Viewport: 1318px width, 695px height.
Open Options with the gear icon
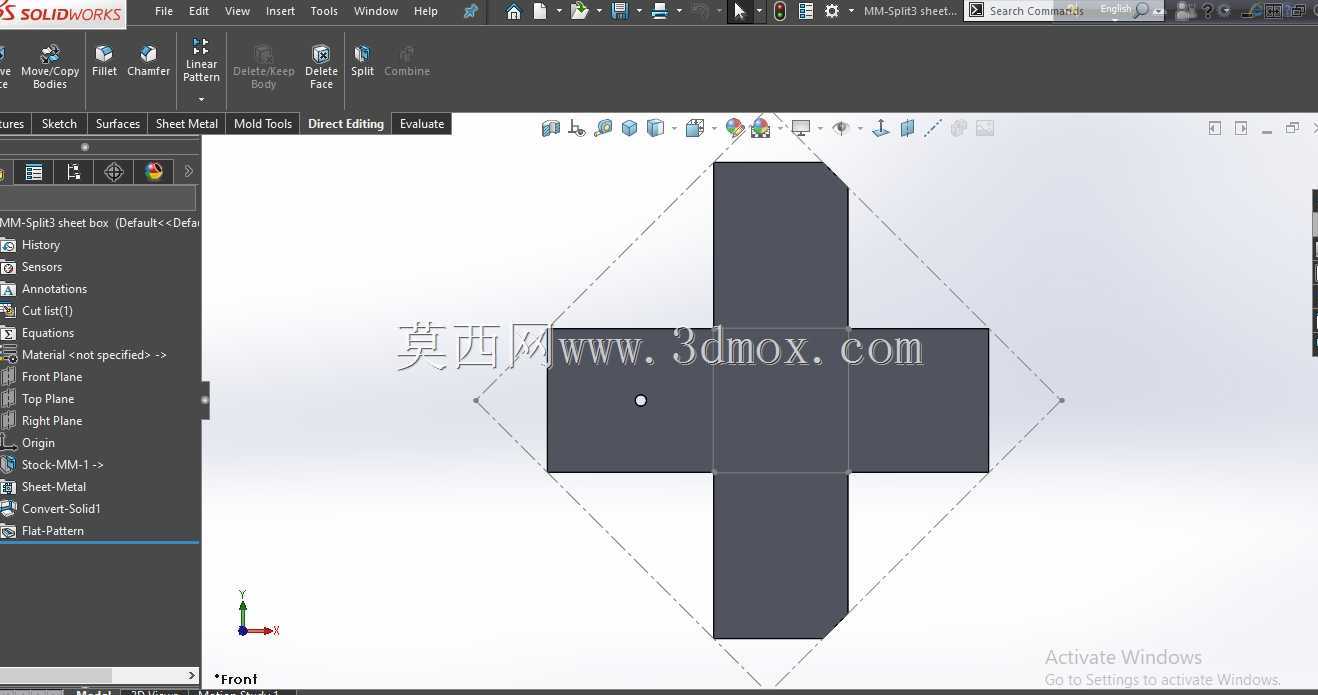coord(832,11)
